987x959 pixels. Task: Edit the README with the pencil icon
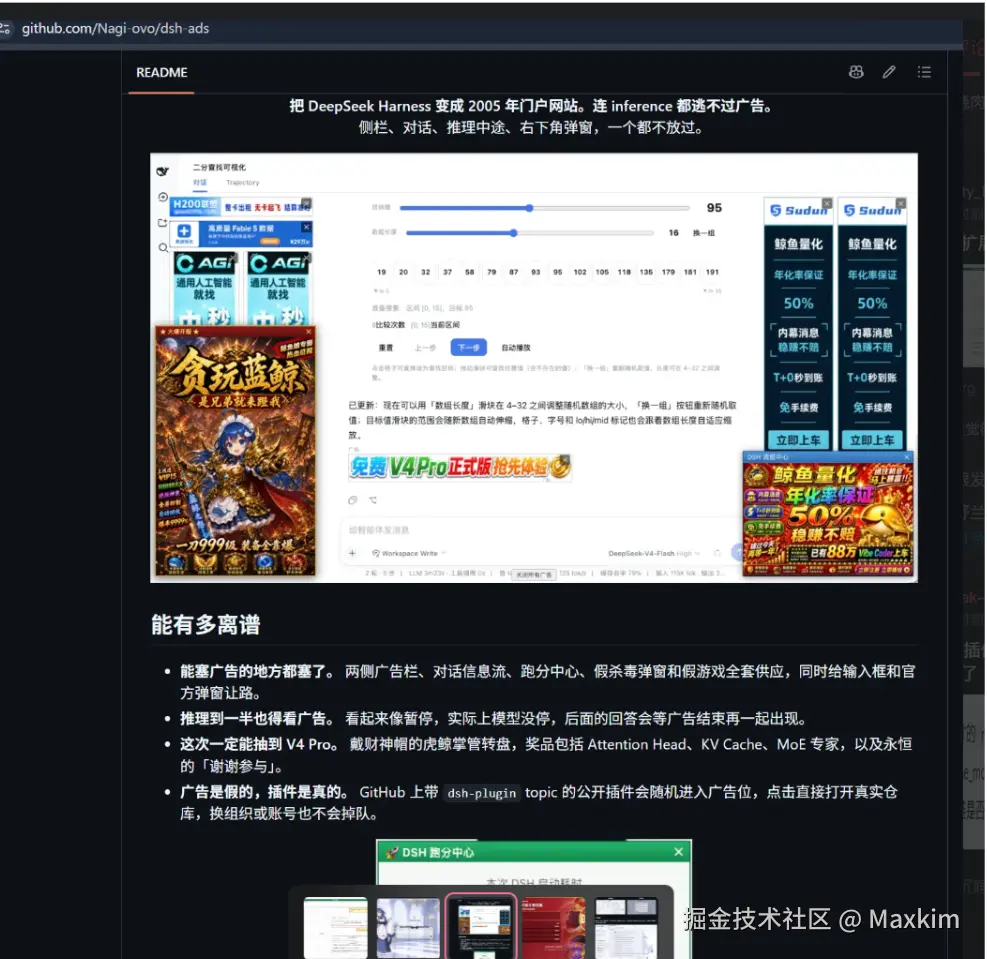click(x=889, y=72)
